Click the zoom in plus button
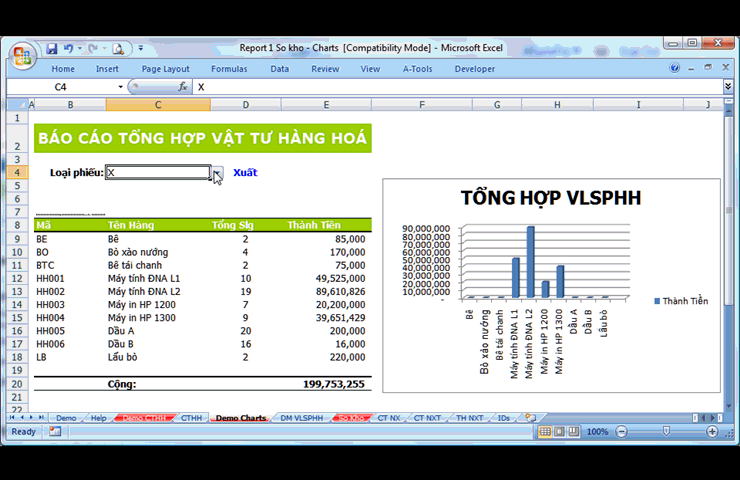 (x=712, y=432)
